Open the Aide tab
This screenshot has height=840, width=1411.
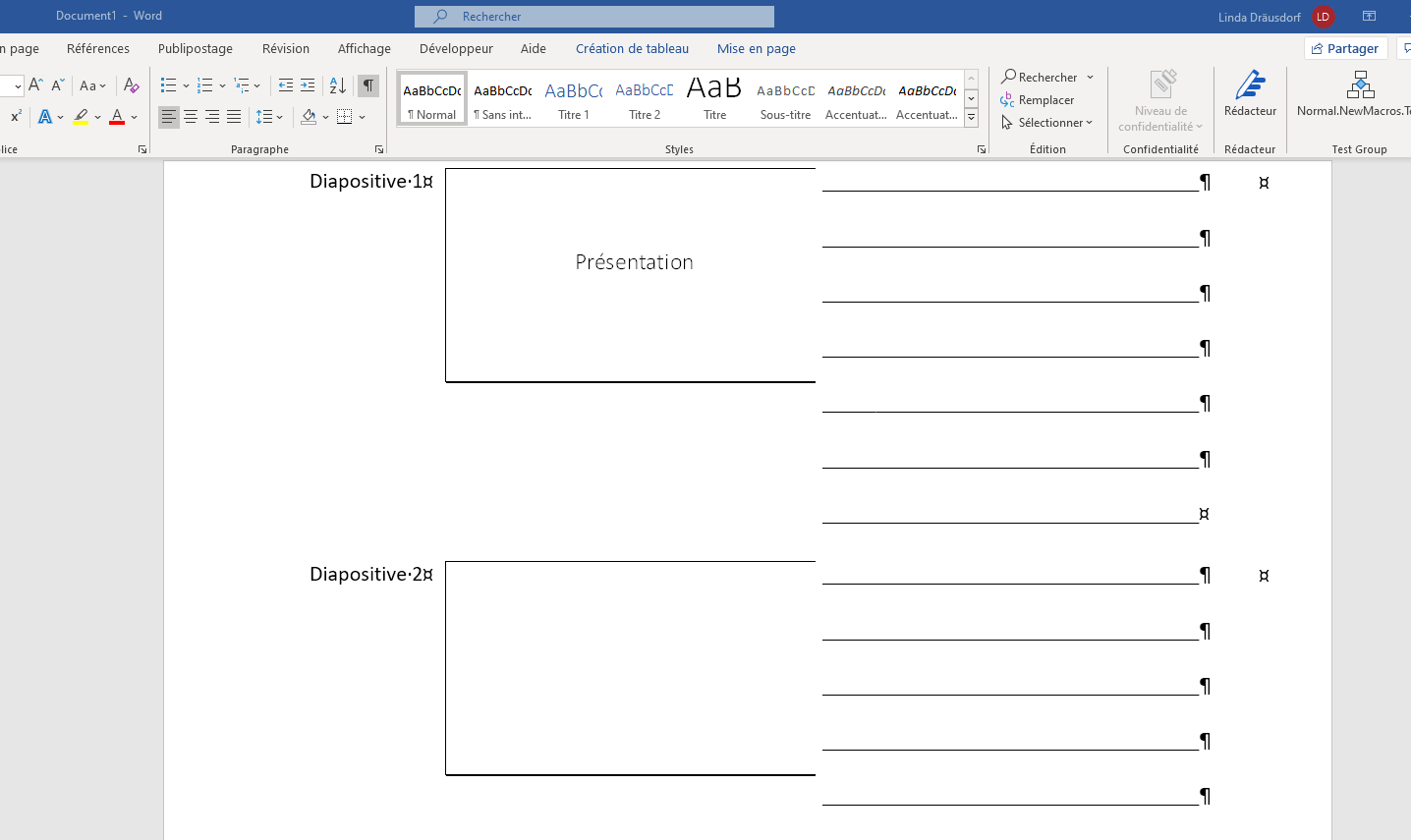(534, 48)
